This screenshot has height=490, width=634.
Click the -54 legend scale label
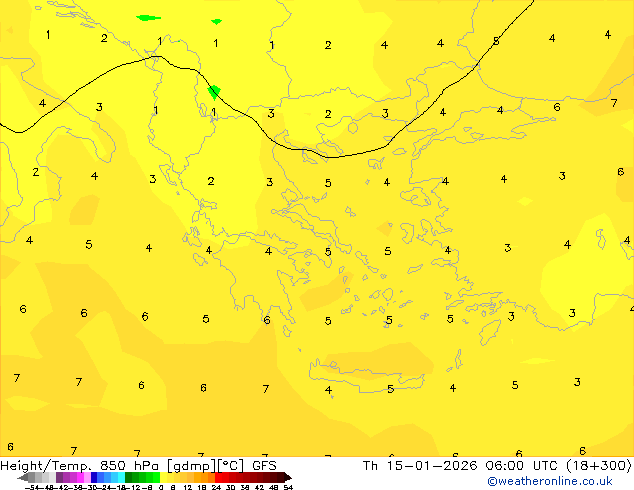[x=32, y=487]
